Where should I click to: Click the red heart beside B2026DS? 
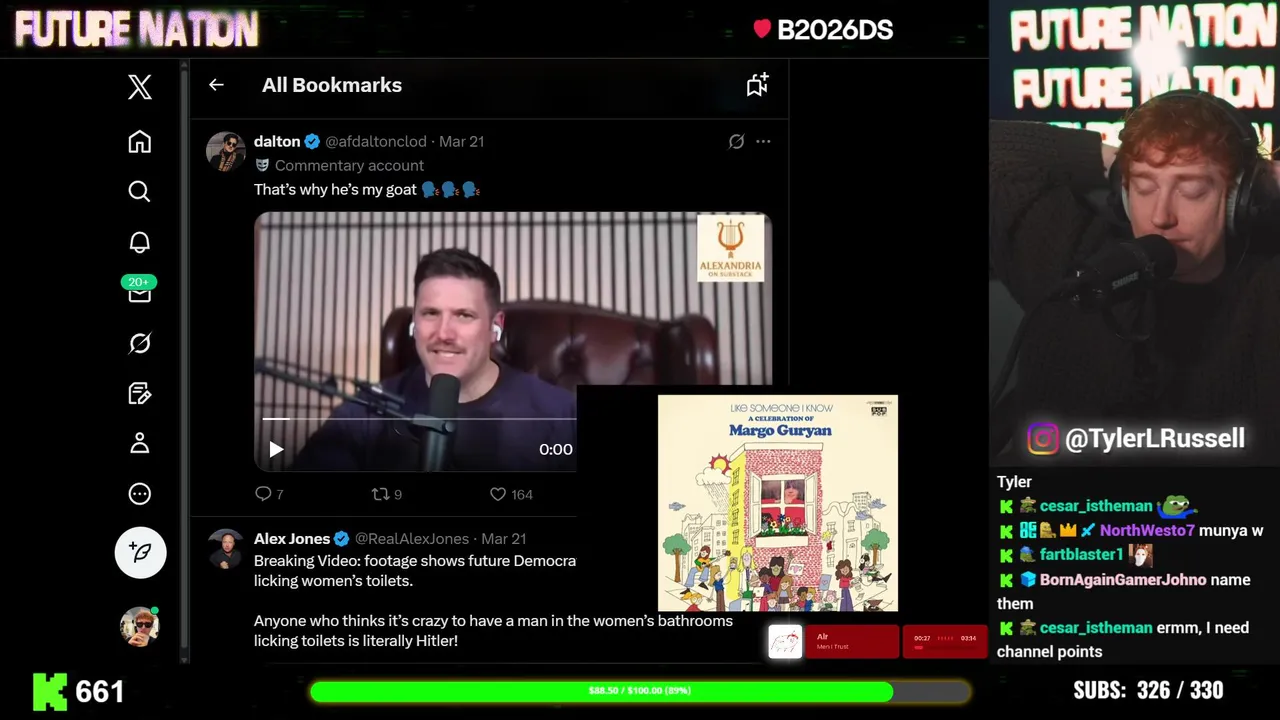[762, 29]
